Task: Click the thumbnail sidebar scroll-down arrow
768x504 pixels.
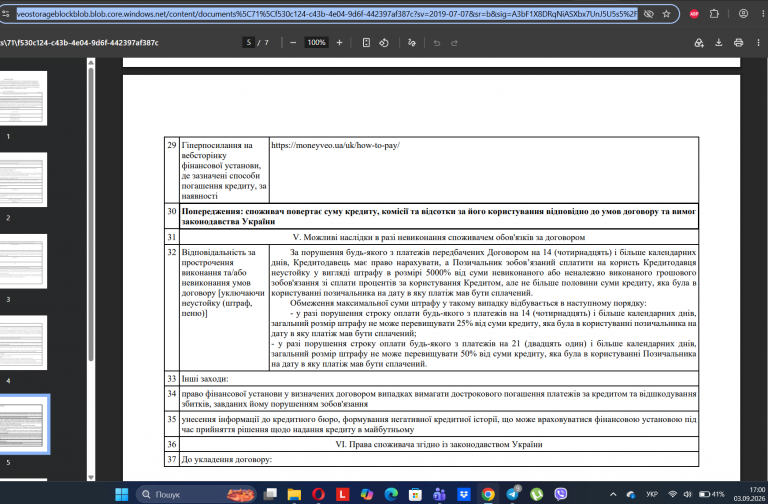Action: pos(91,477)
